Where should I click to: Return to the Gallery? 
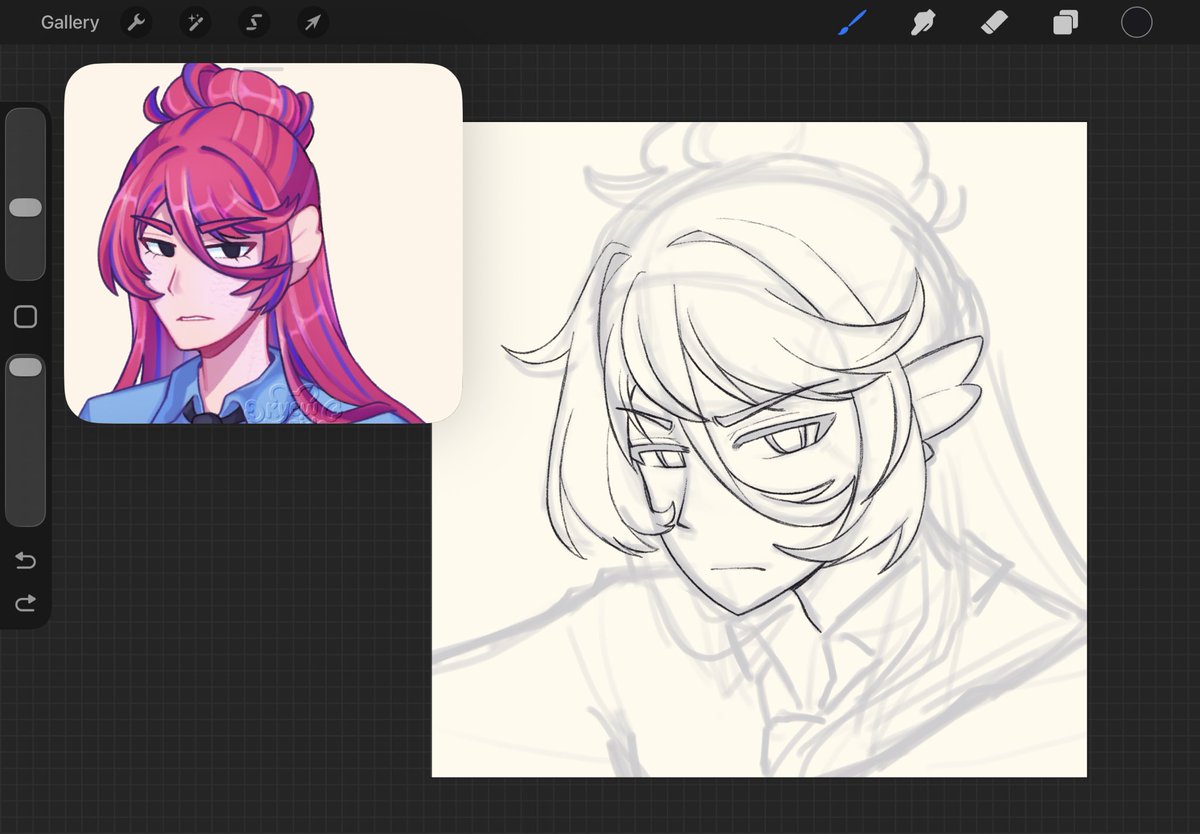70,22
